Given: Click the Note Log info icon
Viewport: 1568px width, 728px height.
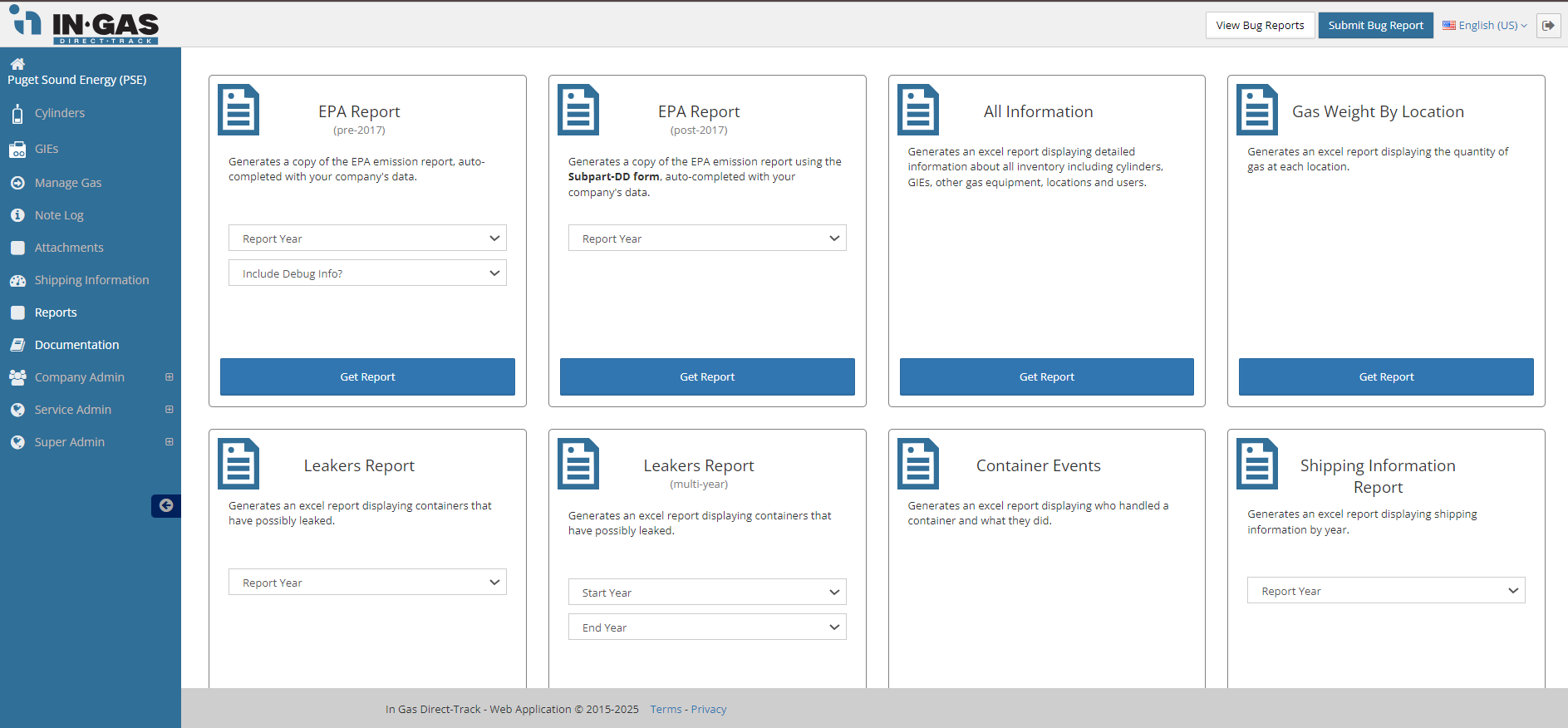Looking at the screenshot, I should coord(17,215).
